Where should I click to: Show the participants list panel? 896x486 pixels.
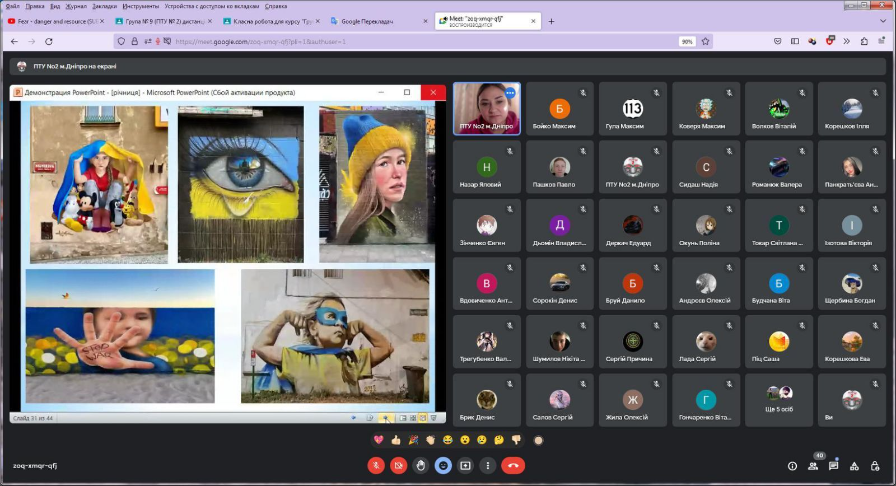coord(813,466)
